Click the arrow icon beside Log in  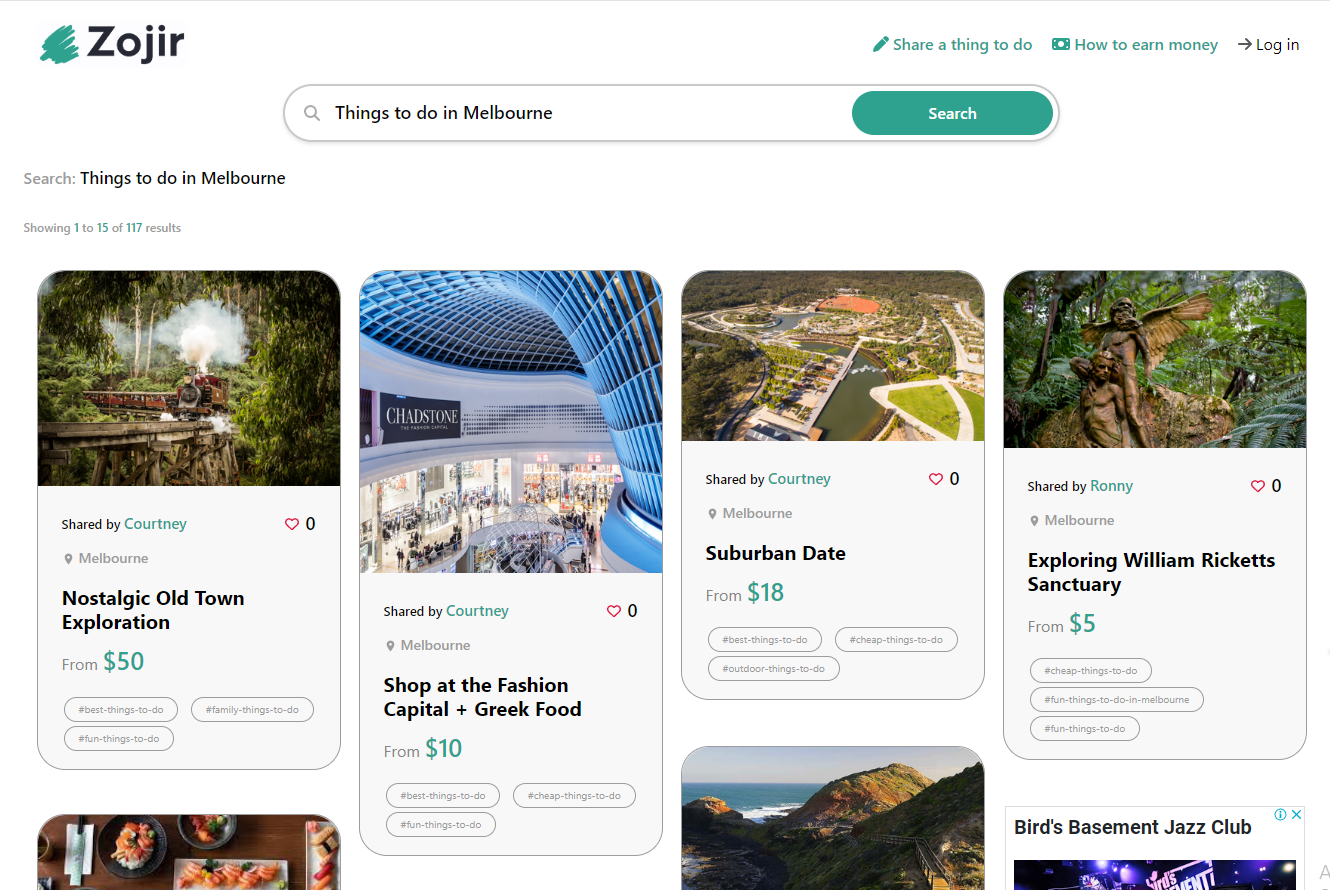[1245, 44]
